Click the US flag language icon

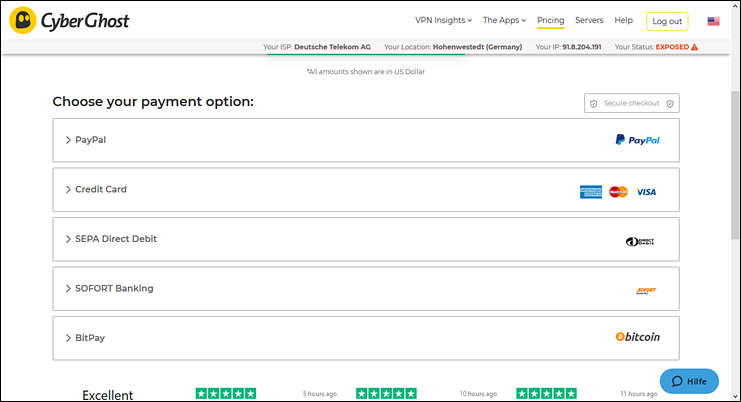point(714,21)
